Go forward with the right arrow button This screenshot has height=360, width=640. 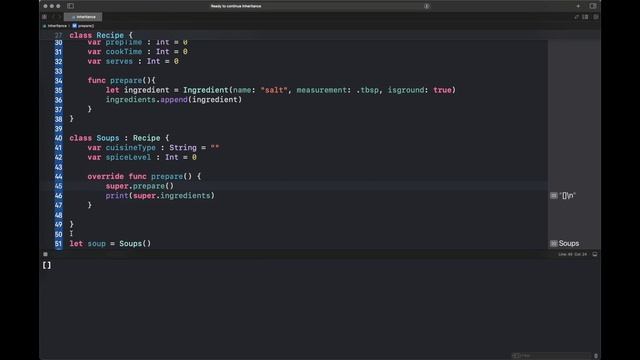pos(59,17)
